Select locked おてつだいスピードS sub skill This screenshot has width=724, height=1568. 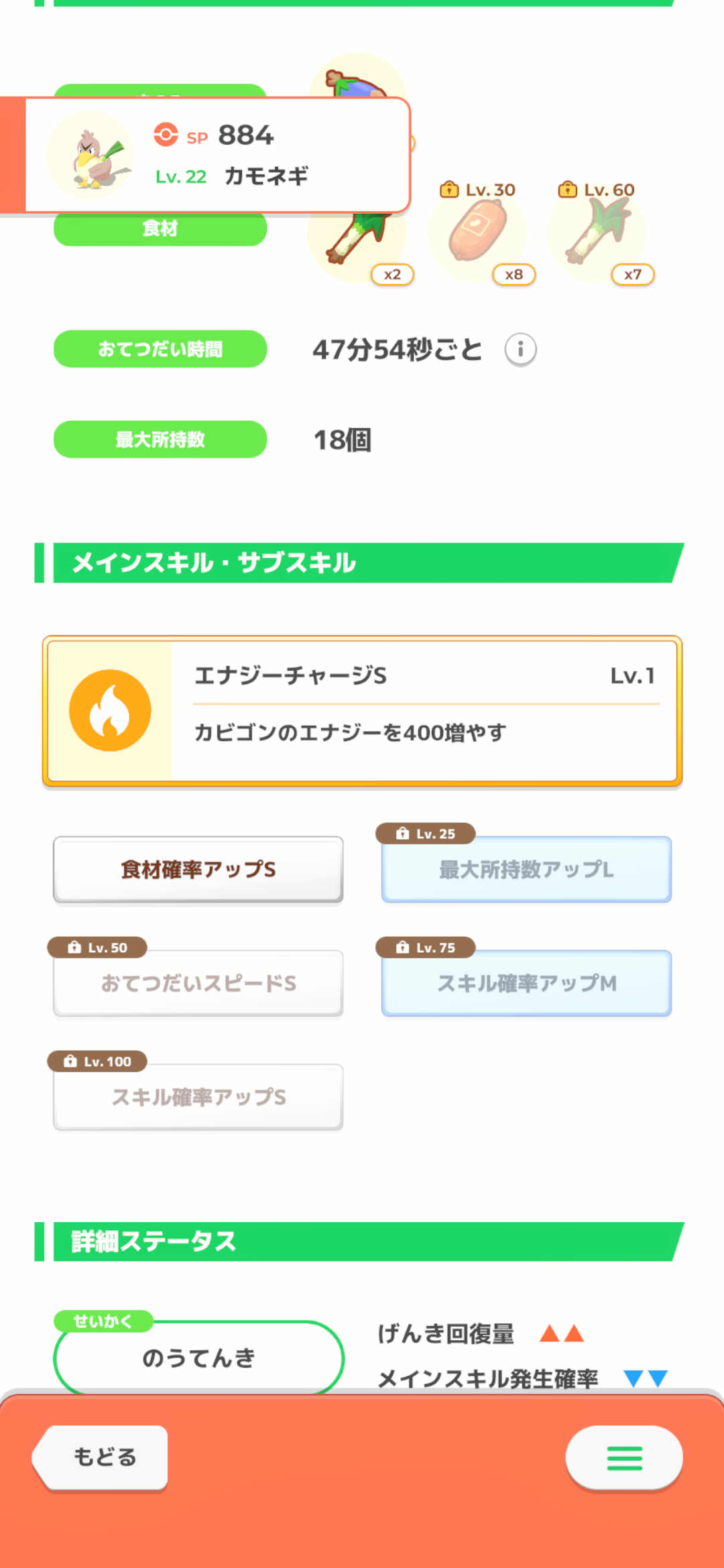(x=198, y=983)
